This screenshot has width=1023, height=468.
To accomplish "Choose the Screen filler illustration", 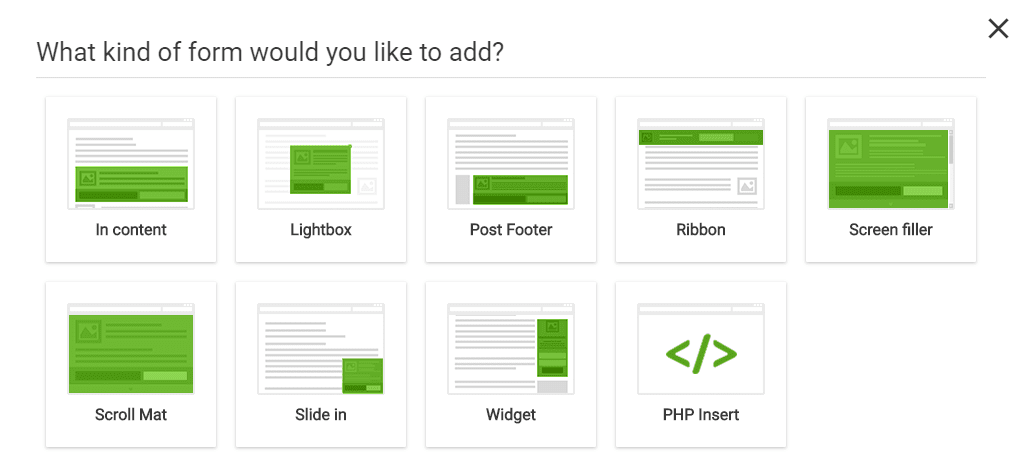I will click(891, 163).
